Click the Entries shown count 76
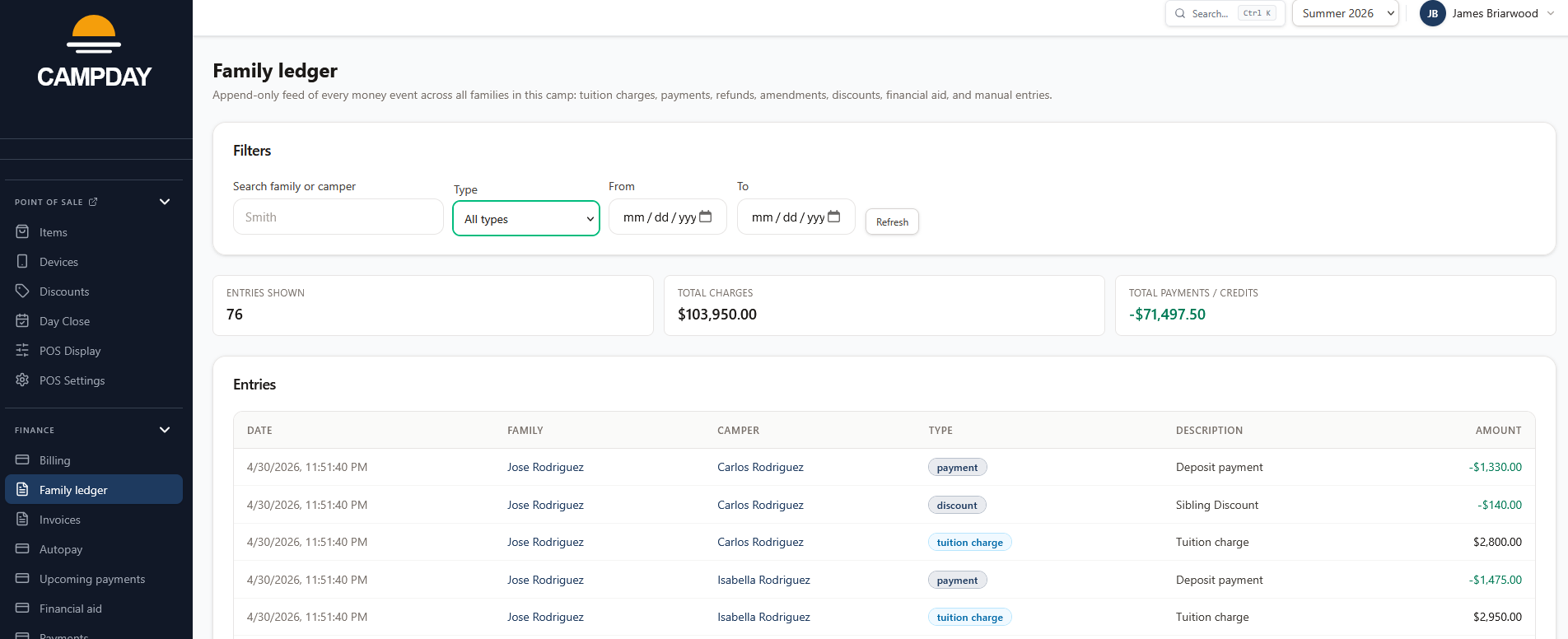Viewport: 1568px width, 639px height. [235, 314]
